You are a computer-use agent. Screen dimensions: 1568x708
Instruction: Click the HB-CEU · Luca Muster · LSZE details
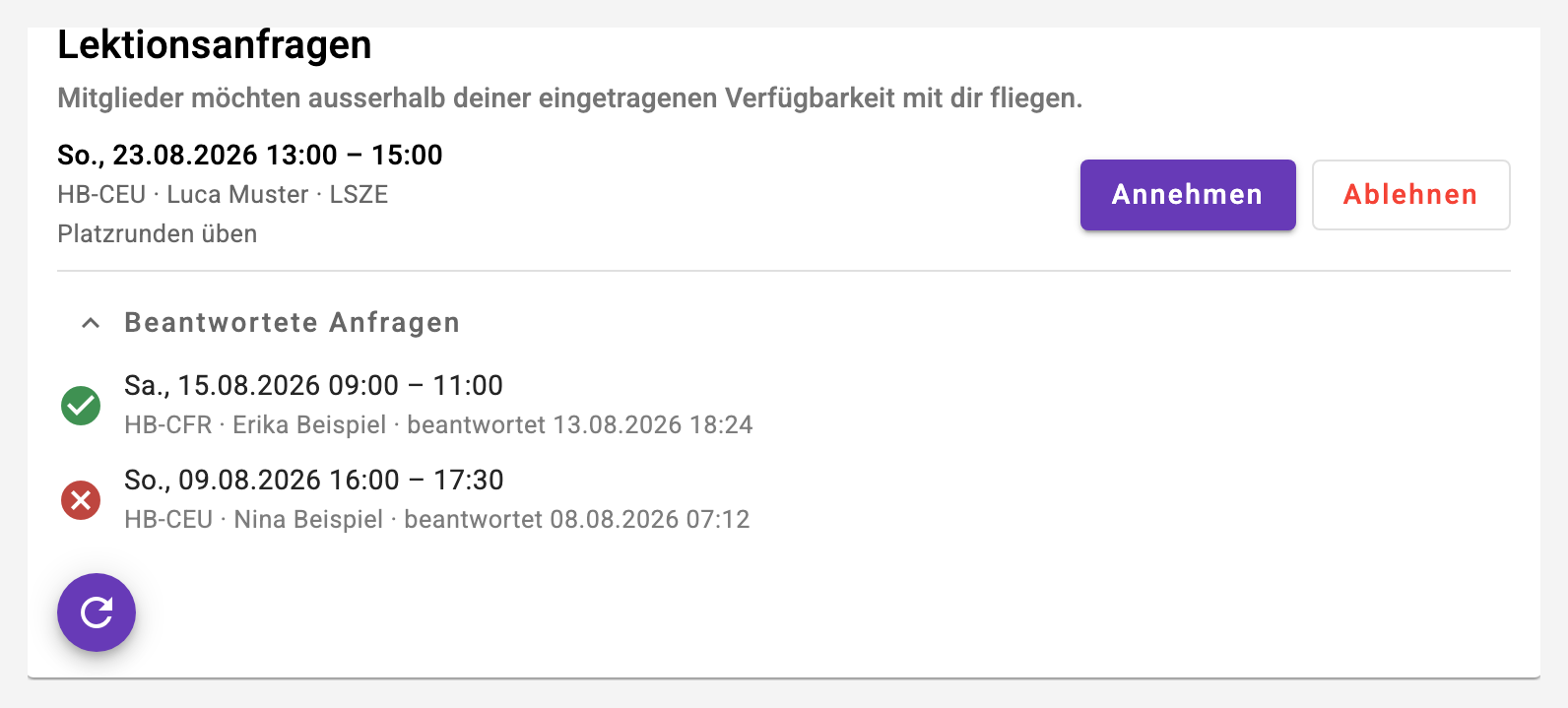[223, 194]
